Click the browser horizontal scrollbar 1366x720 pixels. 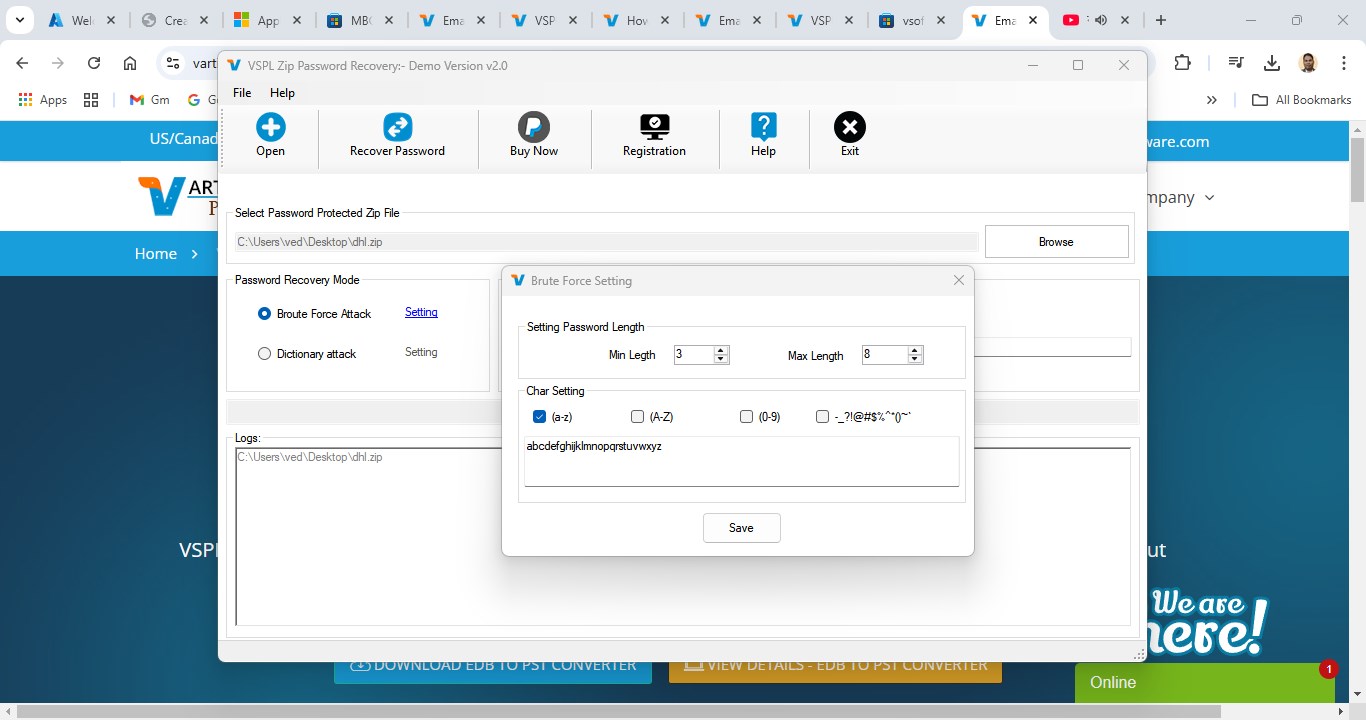[619, 711]
